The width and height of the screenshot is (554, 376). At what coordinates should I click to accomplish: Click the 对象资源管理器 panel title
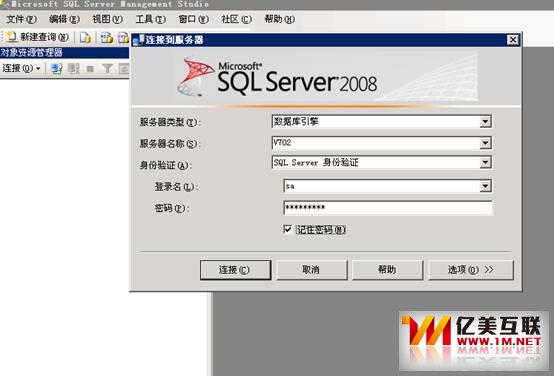click(32, 53)
